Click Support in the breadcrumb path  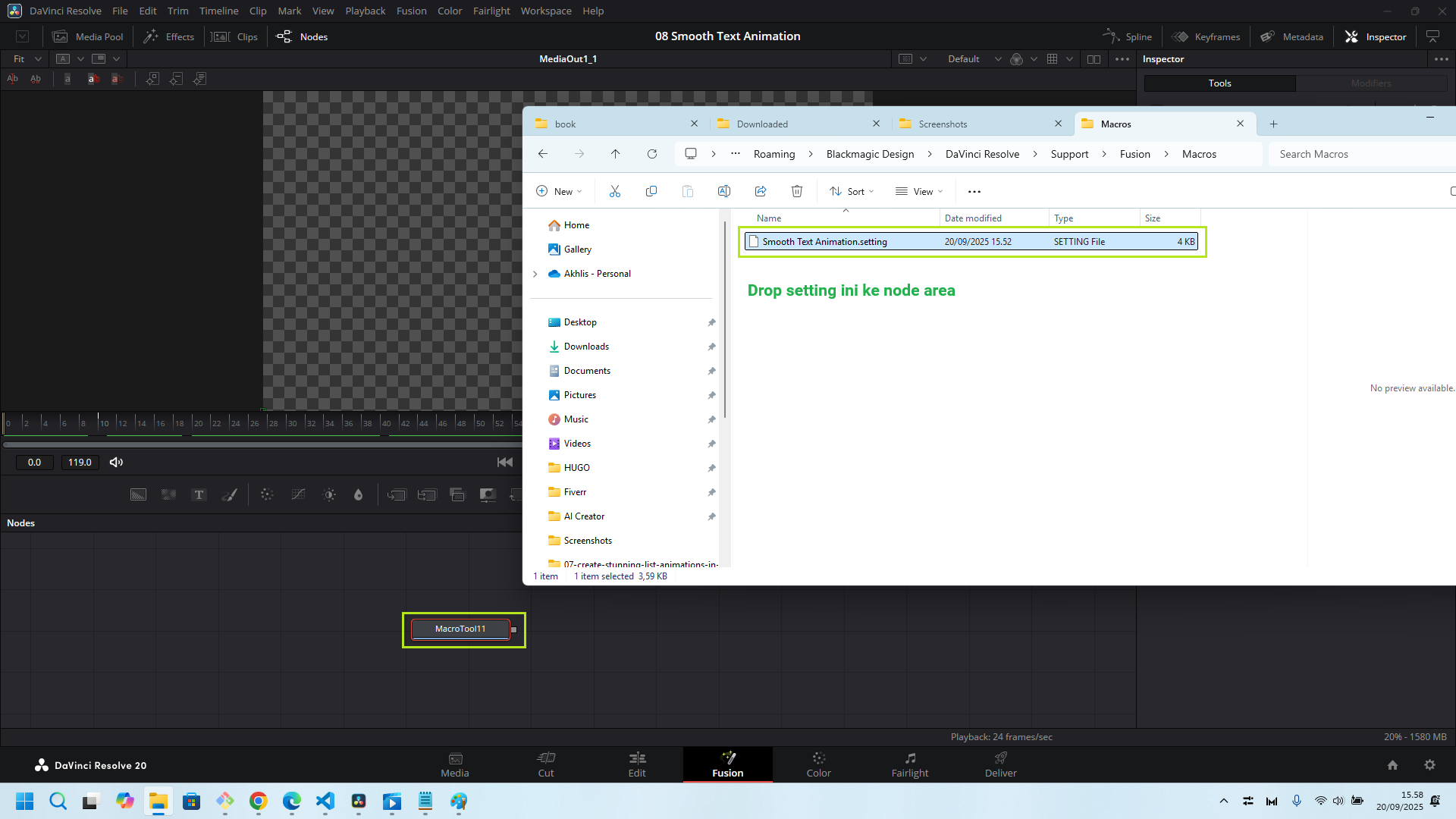point(1069,154)
